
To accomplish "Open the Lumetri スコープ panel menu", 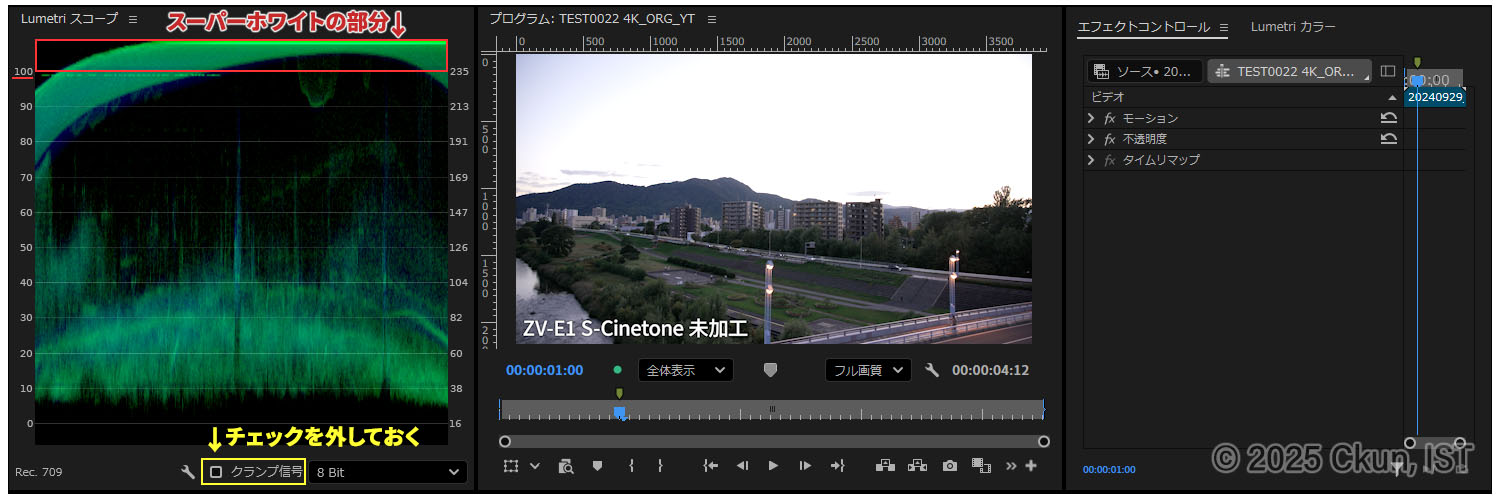I will coord(134,19).
